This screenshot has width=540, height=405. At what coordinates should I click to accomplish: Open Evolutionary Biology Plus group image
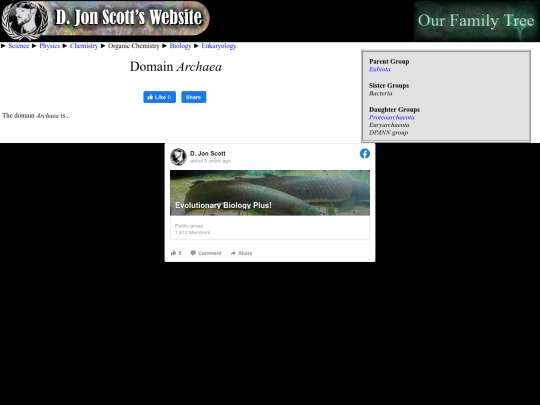tap(270, 193)
